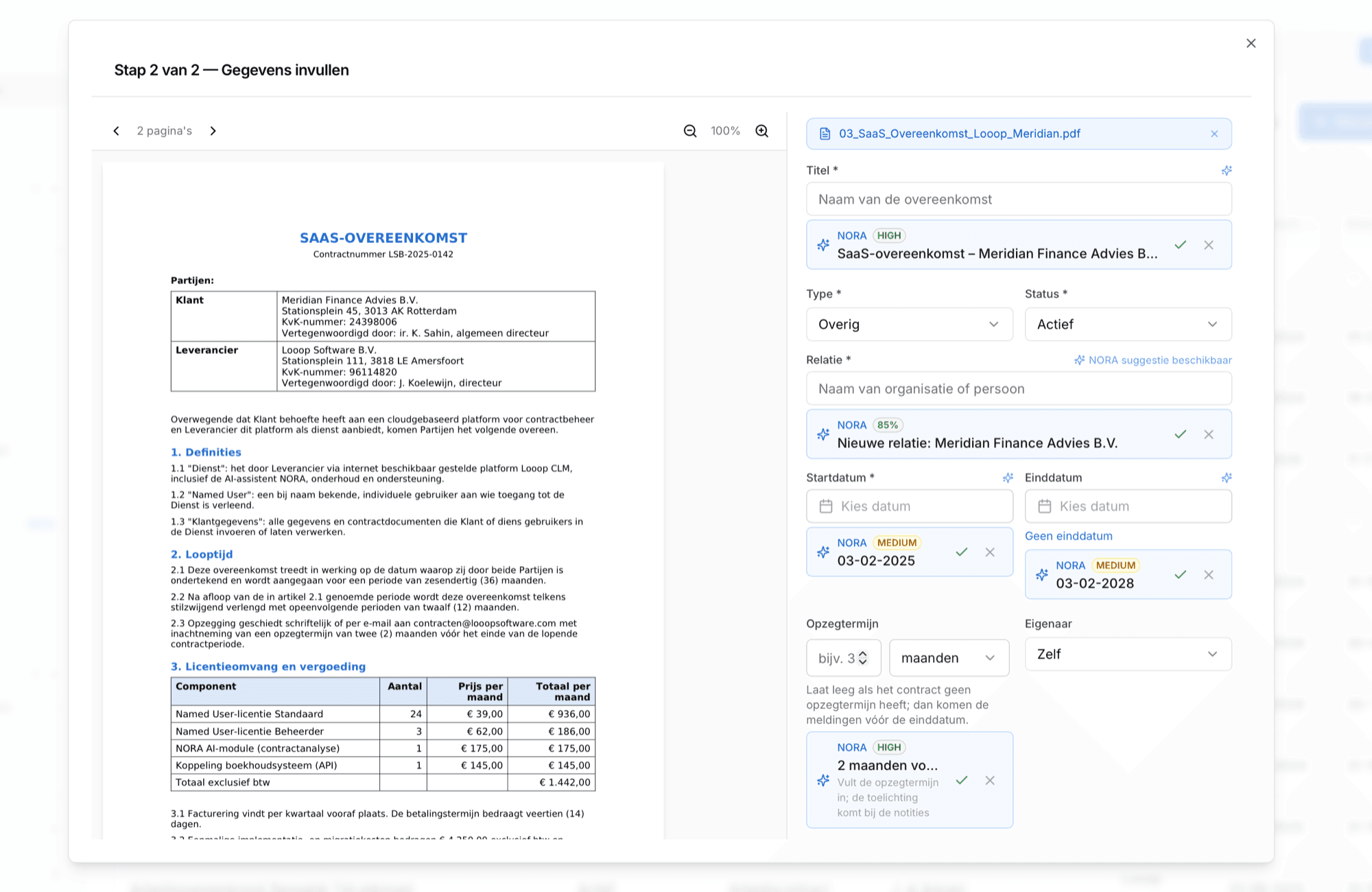Click NORA sparkle icon next to Startdatum
This screenshot has width=1372, height=892.
click(1008, 478)
